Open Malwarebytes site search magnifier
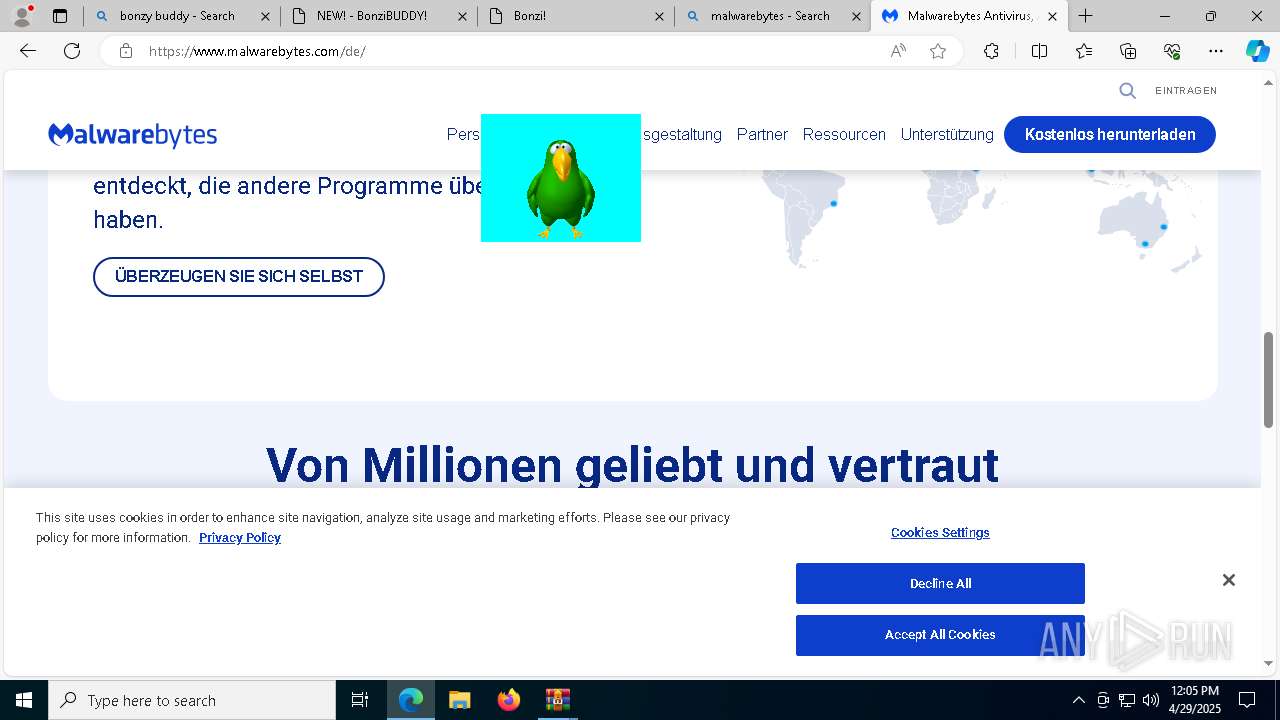 point(1127,91)
